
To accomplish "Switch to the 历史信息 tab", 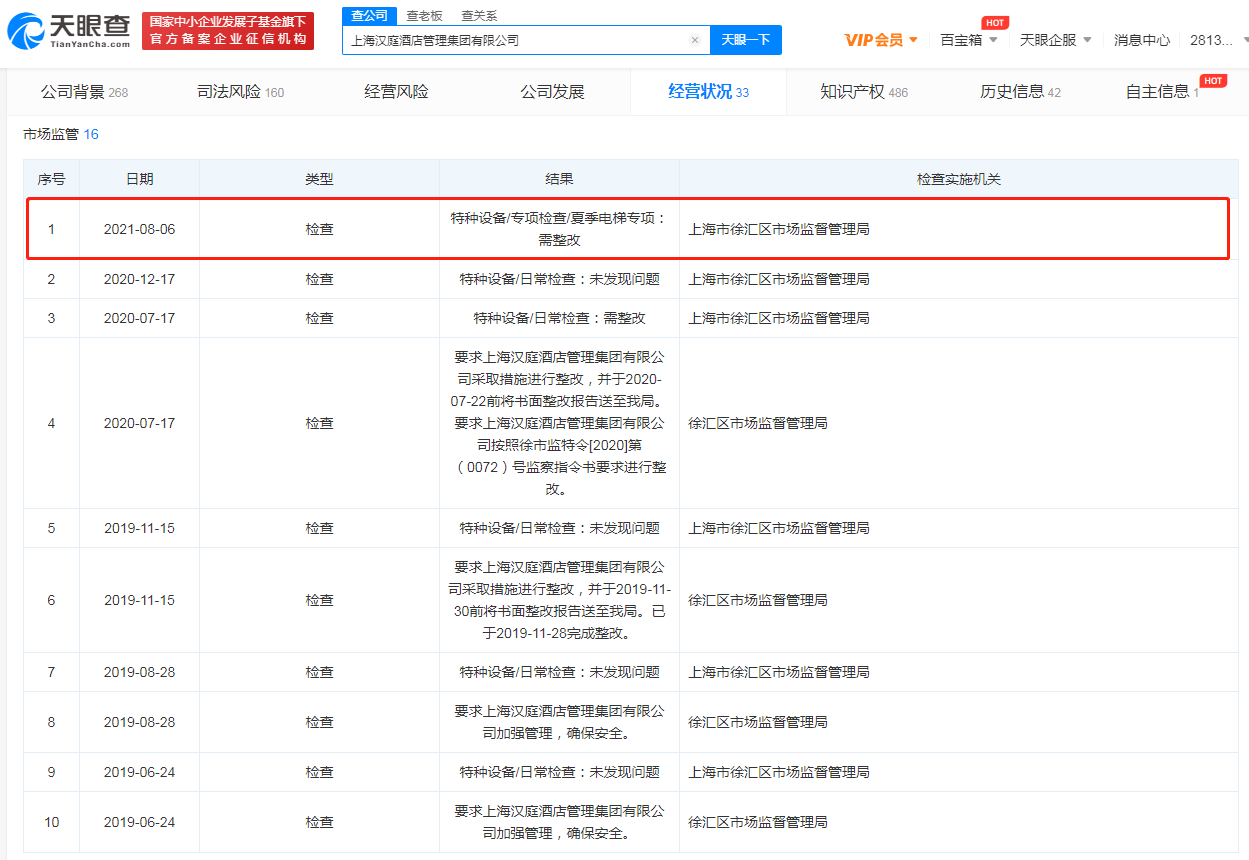I will click(x=1020, y=92).
